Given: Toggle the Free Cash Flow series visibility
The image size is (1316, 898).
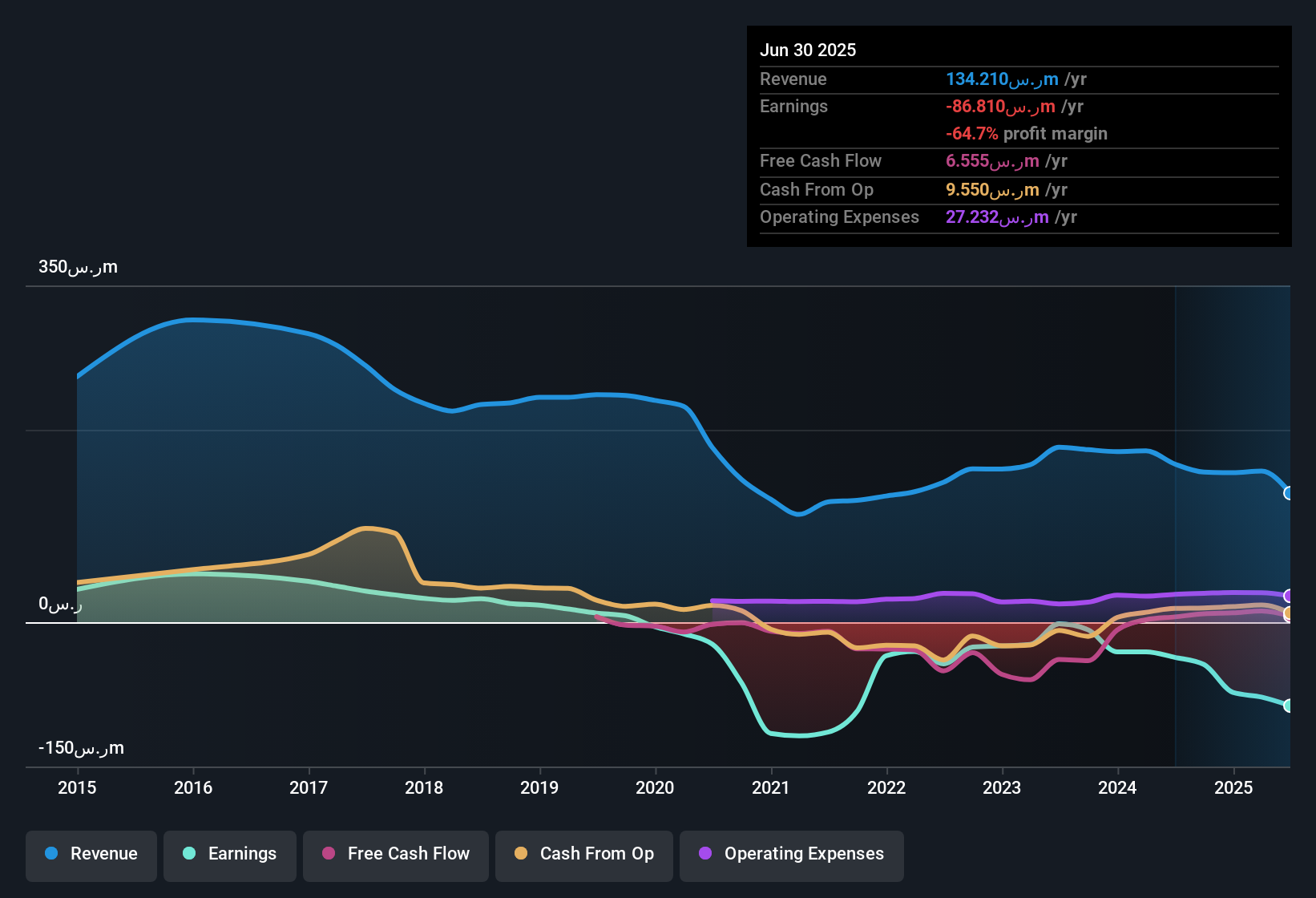Looking at the screenshot, I should pyautogui.click(x=395, y=854).
